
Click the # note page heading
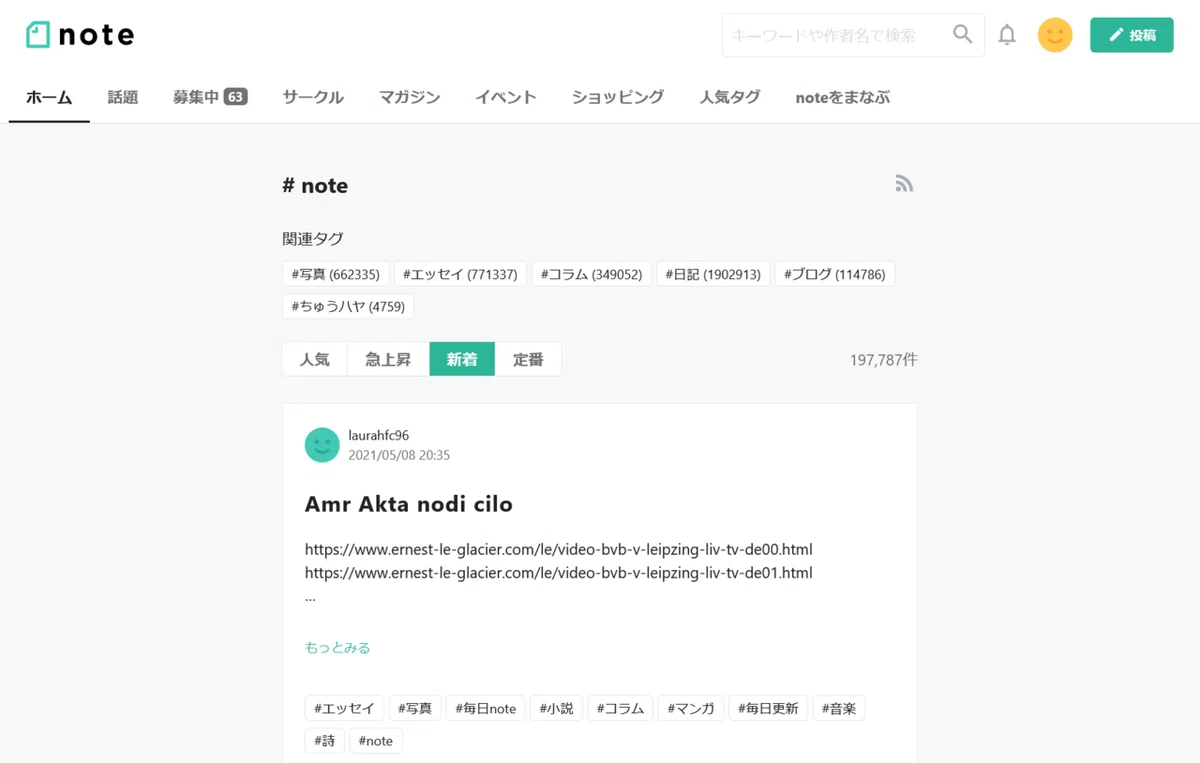click(315, 185)
